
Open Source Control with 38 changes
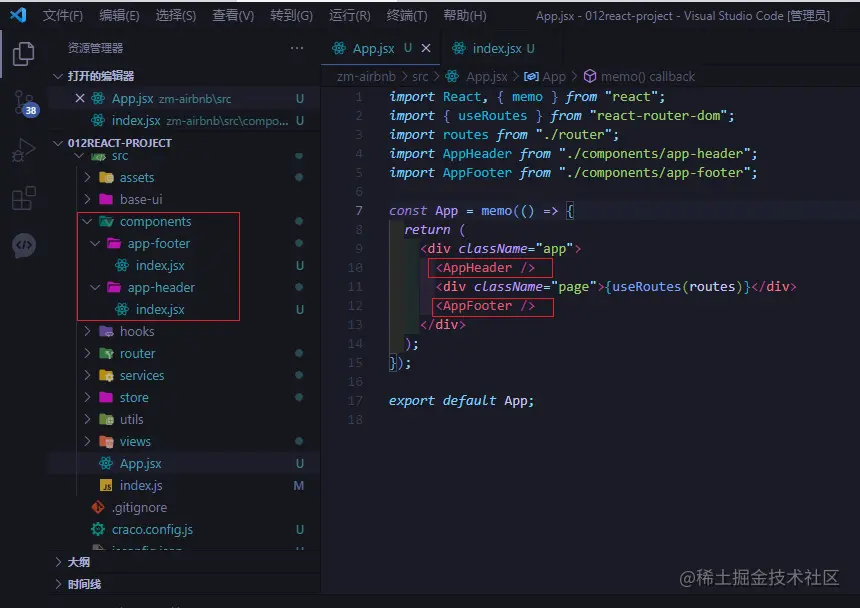click(x=24, y=103)
